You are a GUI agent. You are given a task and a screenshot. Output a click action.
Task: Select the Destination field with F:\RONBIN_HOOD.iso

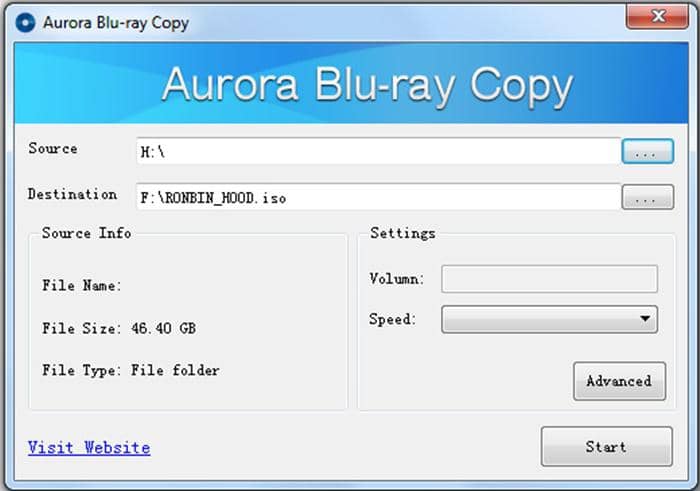(x=377, y=198)
